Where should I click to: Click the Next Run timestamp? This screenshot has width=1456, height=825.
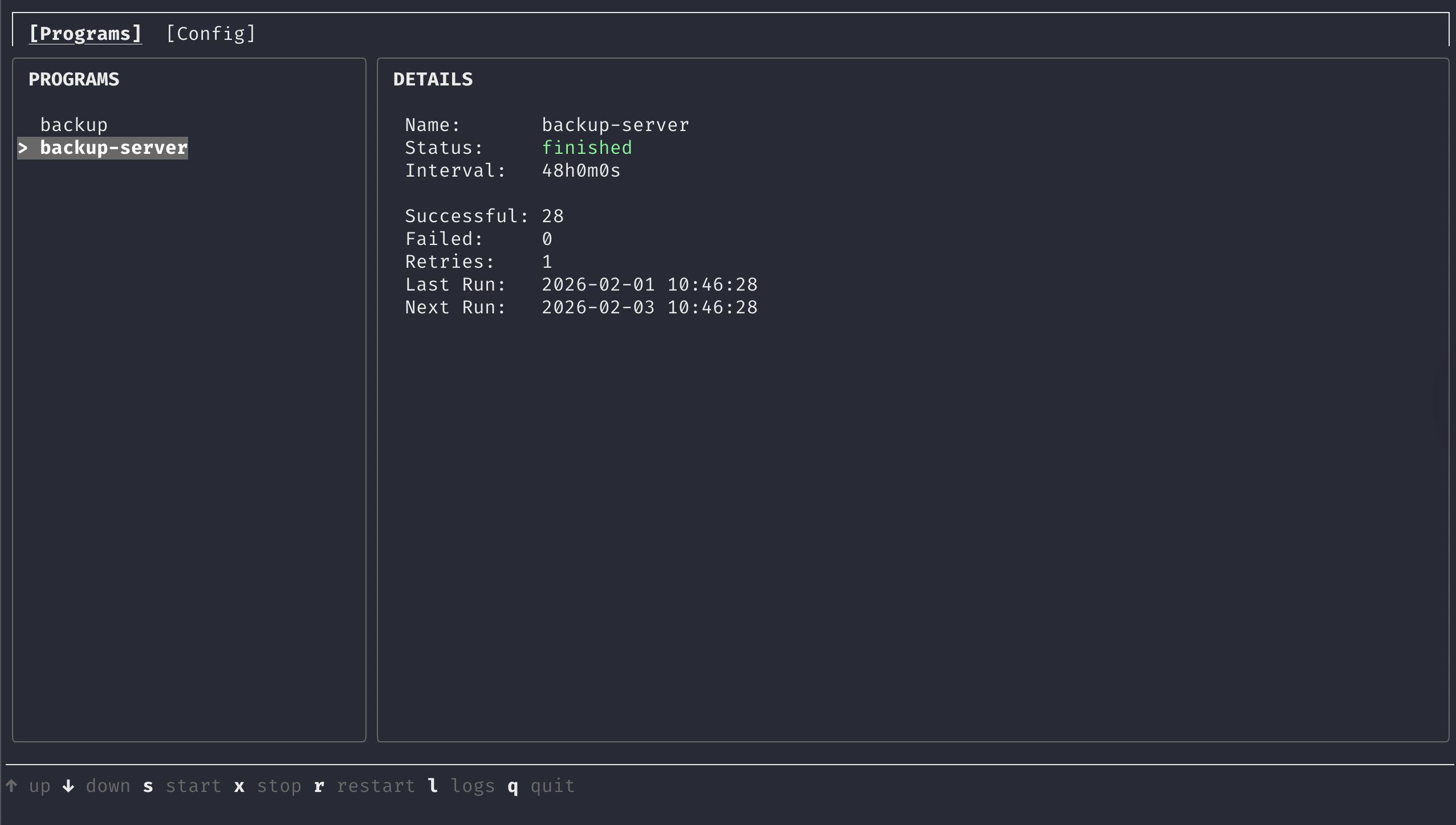click(x=649, y=308)
